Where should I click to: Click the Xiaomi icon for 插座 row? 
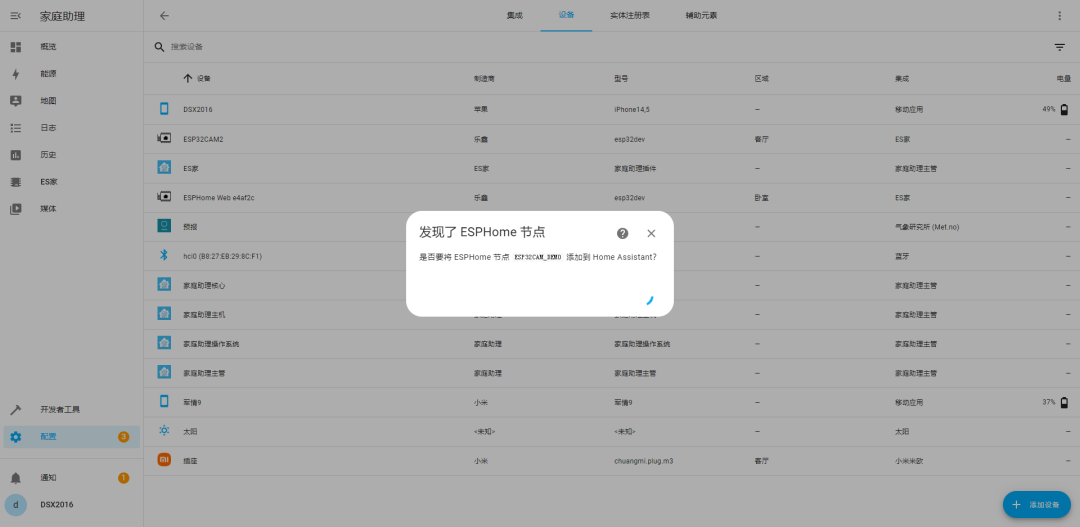coord(164,459)
